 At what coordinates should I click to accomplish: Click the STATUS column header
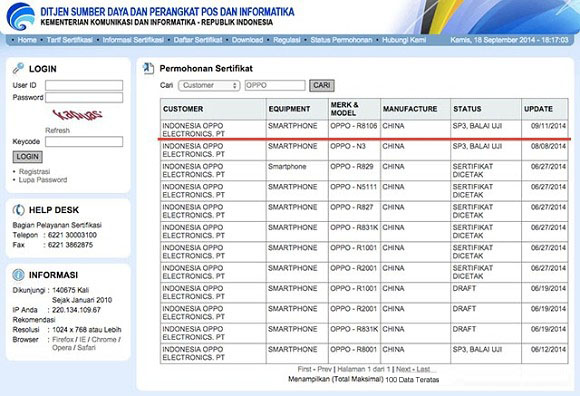(486, 109)
